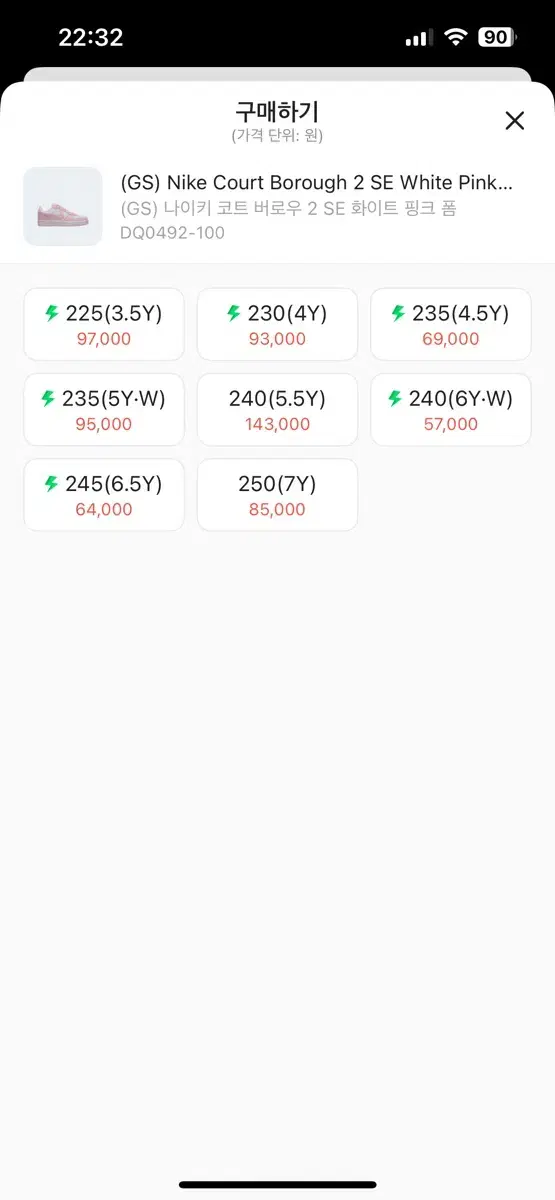Choose the 97,000 won price

pos(104,339)
